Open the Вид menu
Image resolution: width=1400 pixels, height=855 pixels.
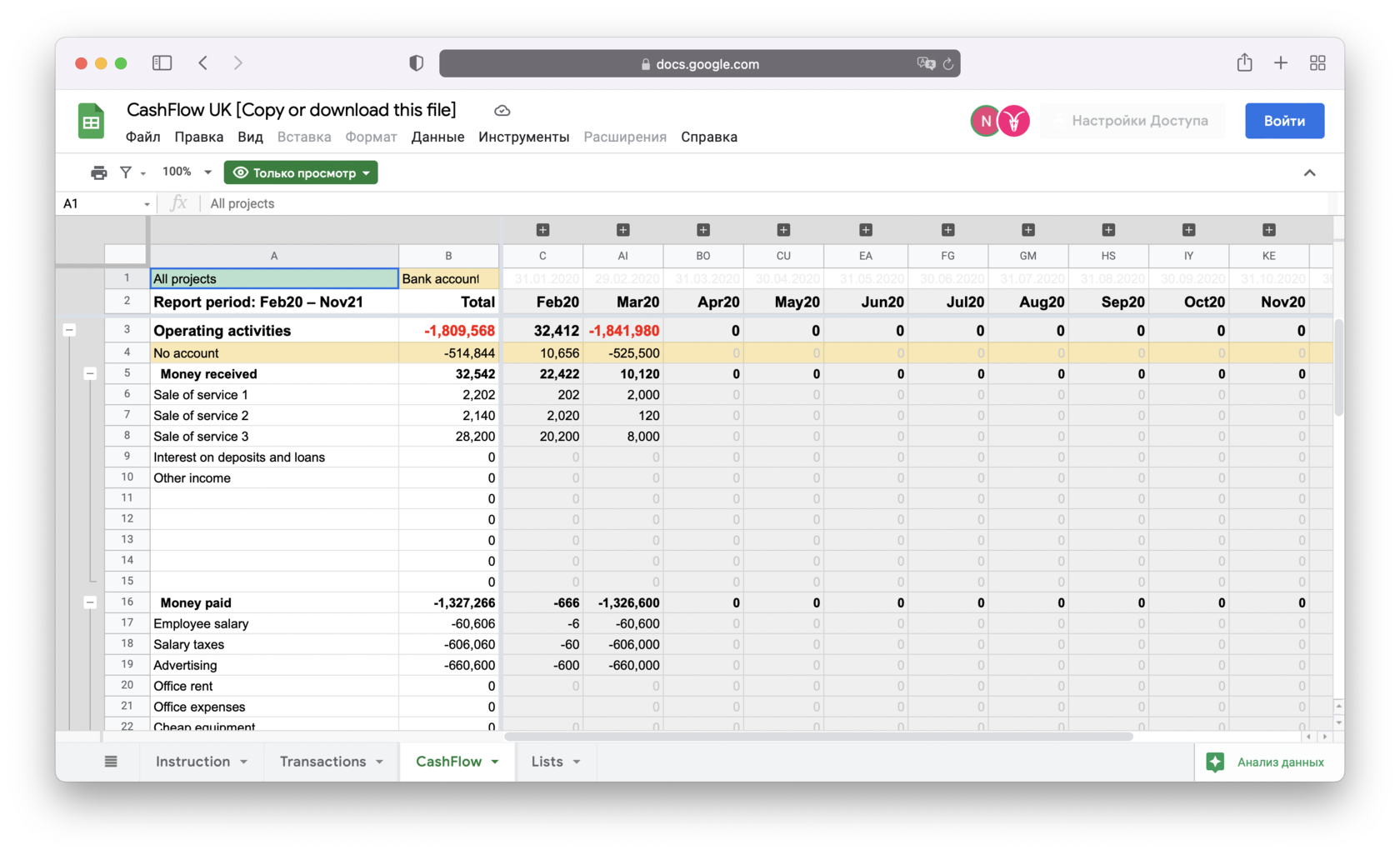[250, 137]
